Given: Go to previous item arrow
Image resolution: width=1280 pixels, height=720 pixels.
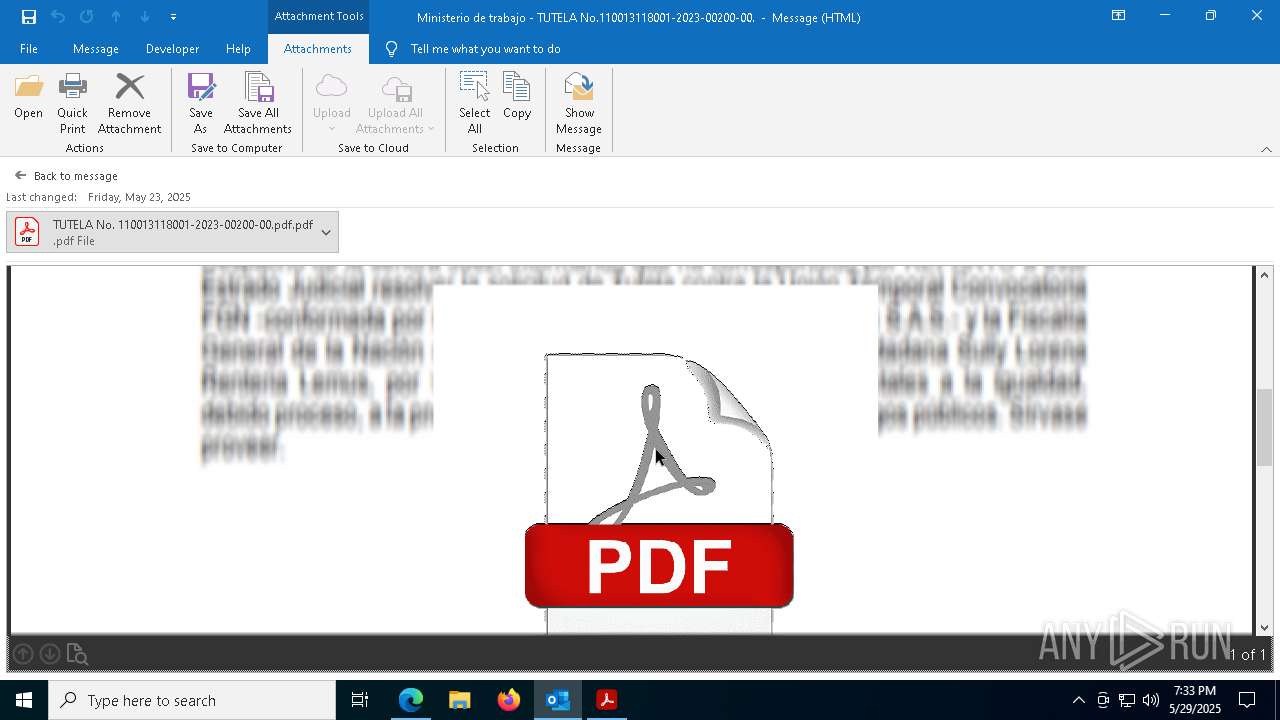Looking at the screenshot, I should pyautogui.click(x=116, y=17).
